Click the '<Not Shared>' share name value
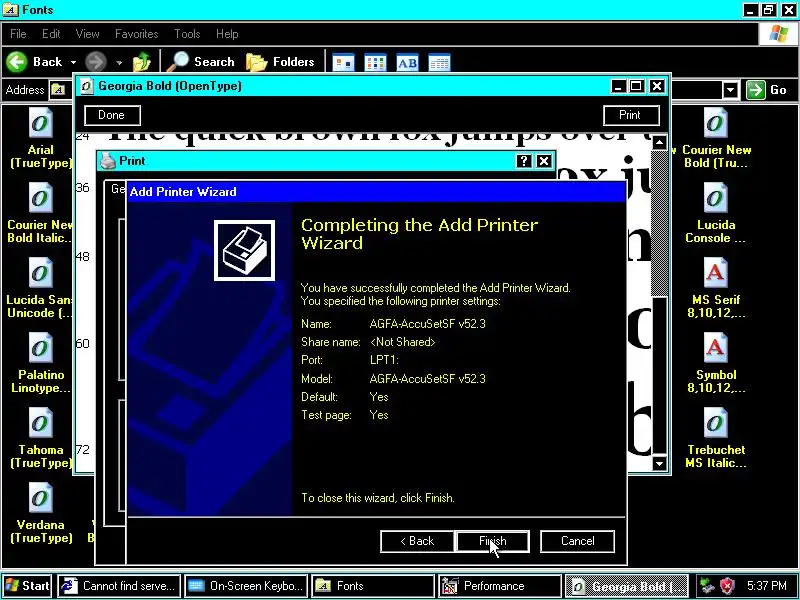 [403, 342]
